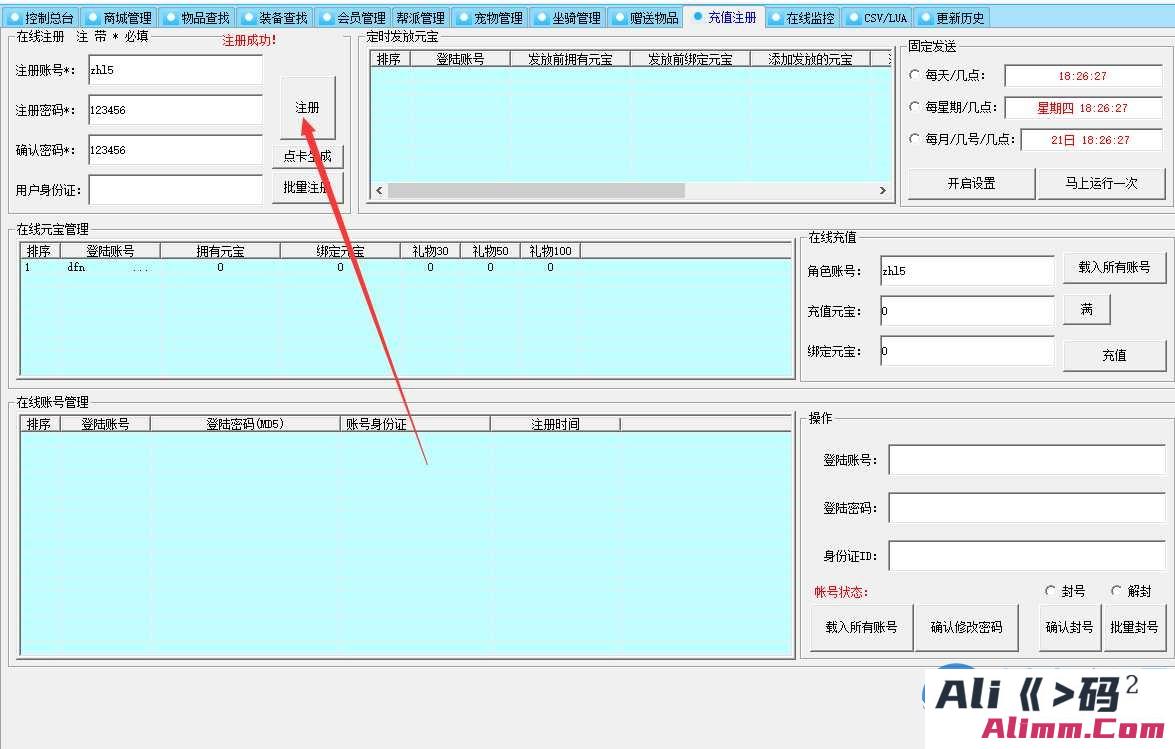Focus the 身份证ID input field
Viewport: 1175px width, 749px height.
pyautogui.click(x=1027, y=556)
